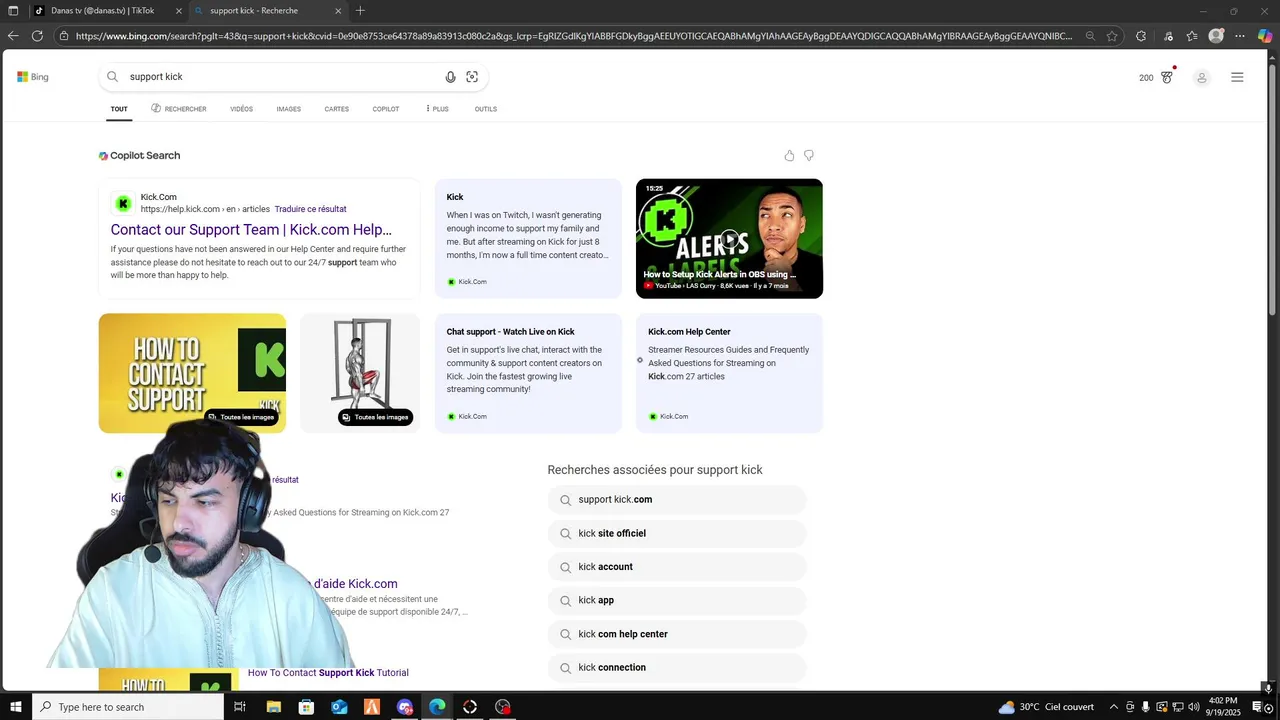Select the TOUT results tab
The width and height of the screenshot is (1280, 720).
point(119,109)
